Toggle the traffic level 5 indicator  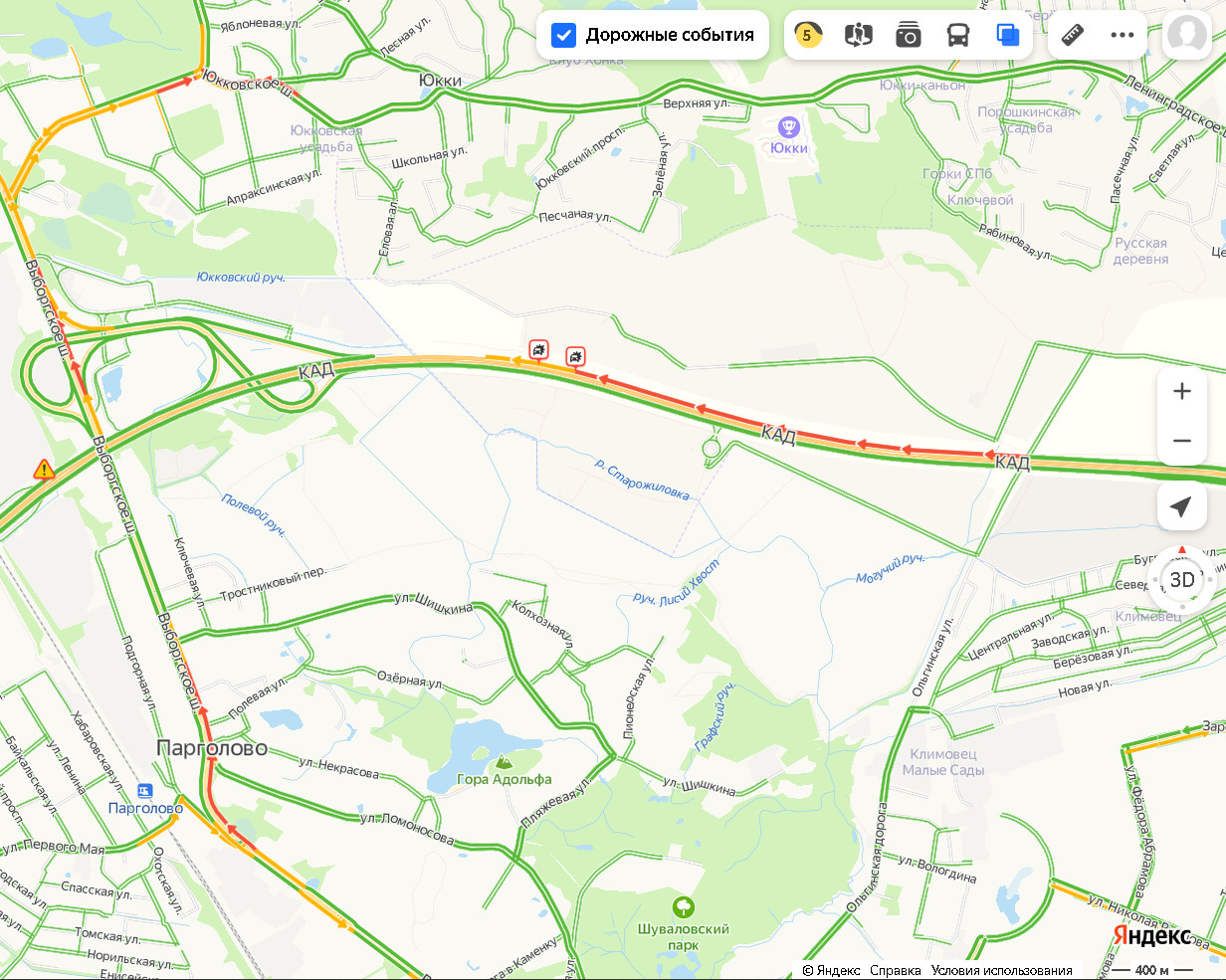[x=808, y=36]
